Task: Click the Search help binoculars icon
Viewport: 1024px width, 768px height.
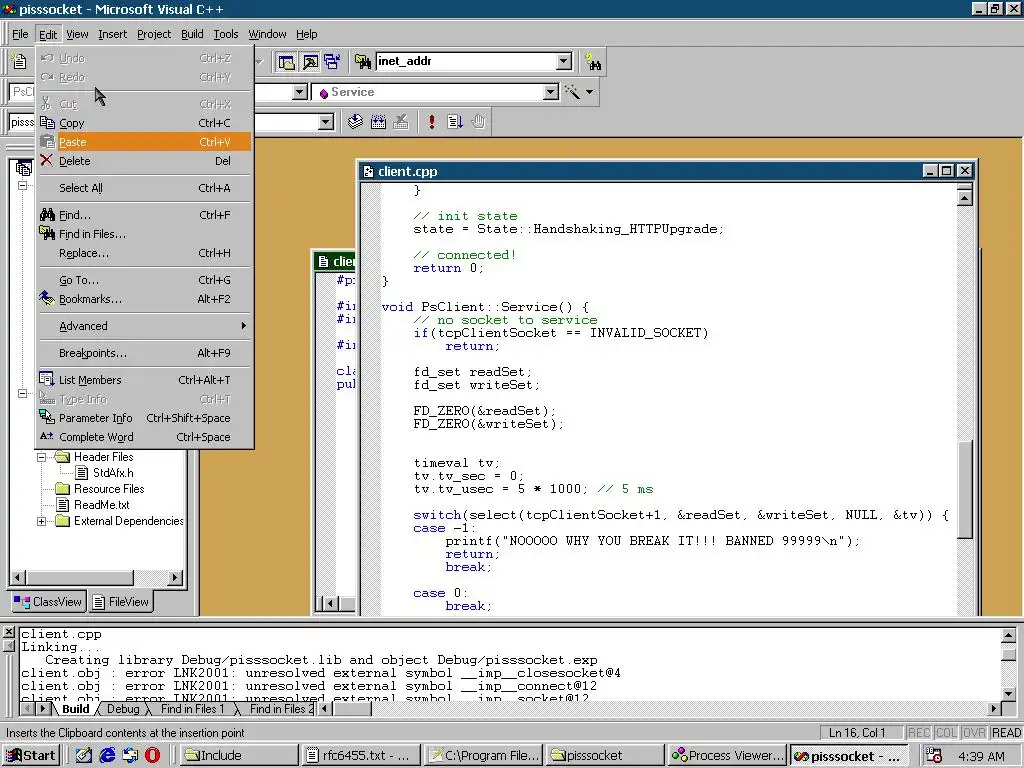Action: pyautogui.click(x=593, y=63)
